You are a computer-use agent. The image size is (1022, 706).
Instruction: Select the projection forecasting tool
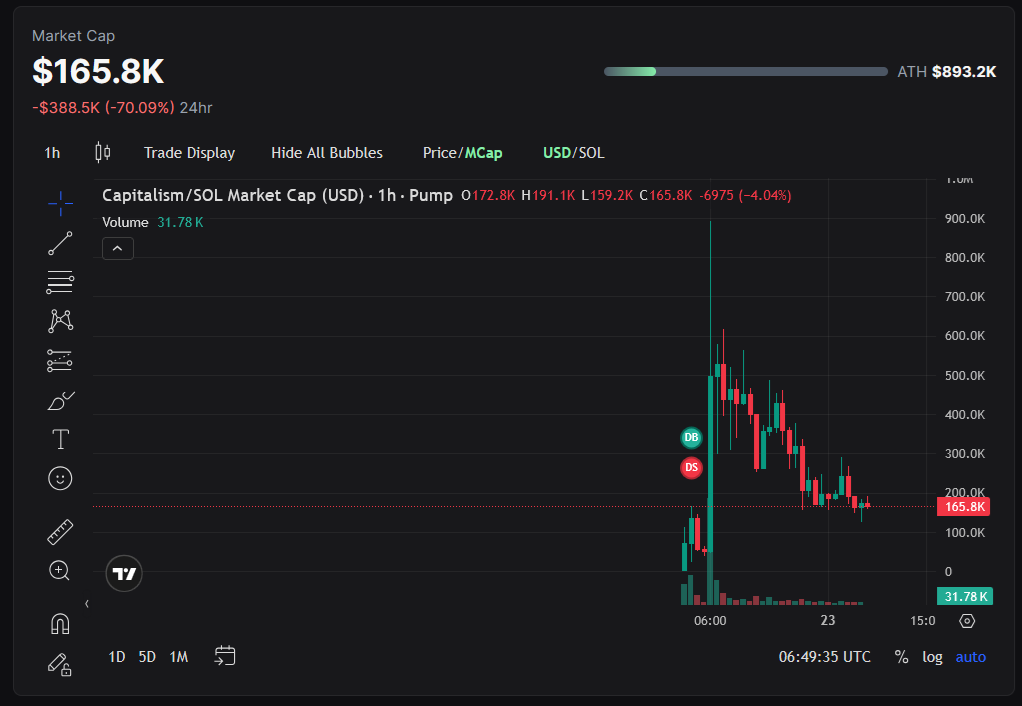(60, 360)
